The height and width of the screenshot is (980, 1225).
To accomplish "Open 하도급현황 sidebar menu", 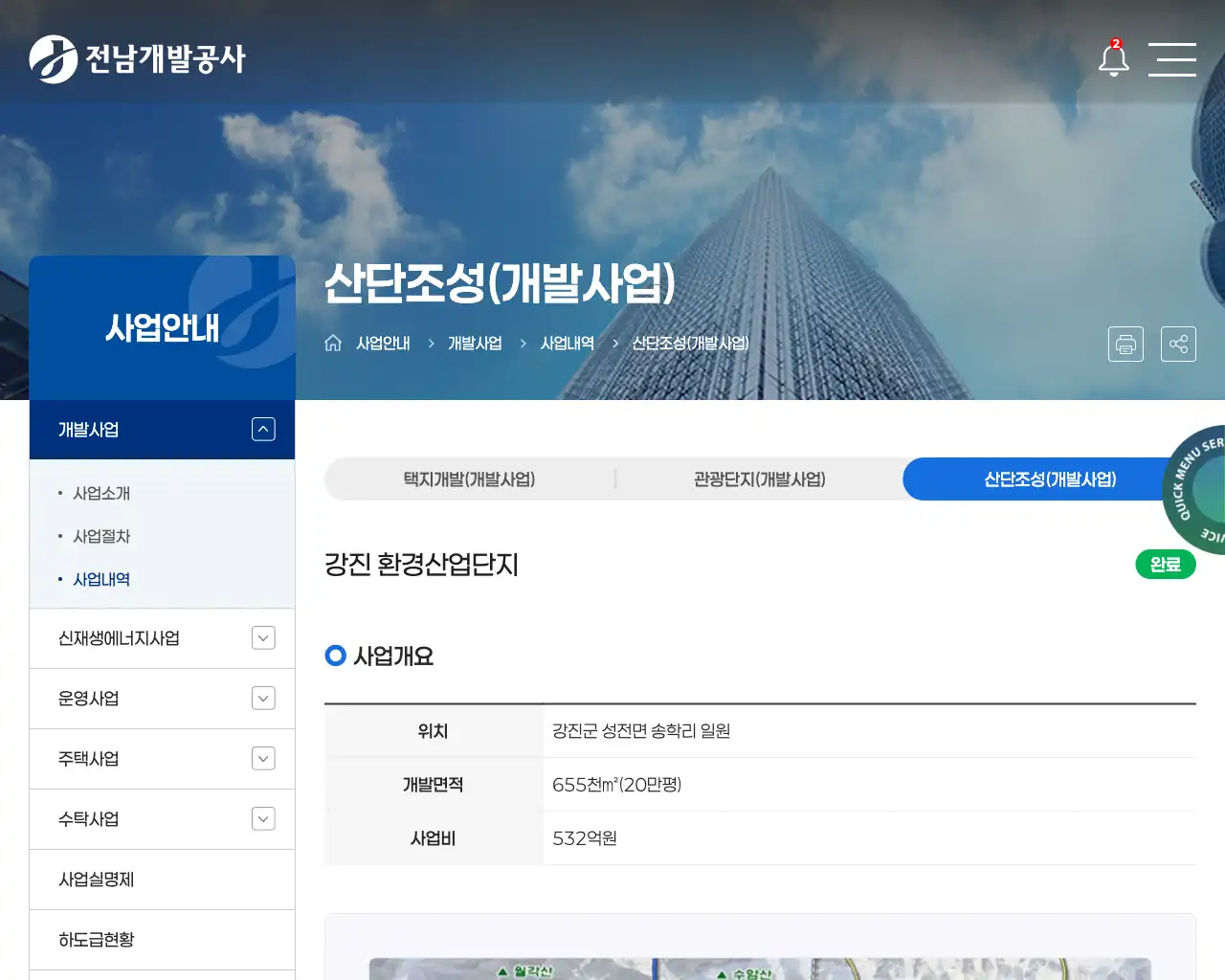I will click(162, 940).
